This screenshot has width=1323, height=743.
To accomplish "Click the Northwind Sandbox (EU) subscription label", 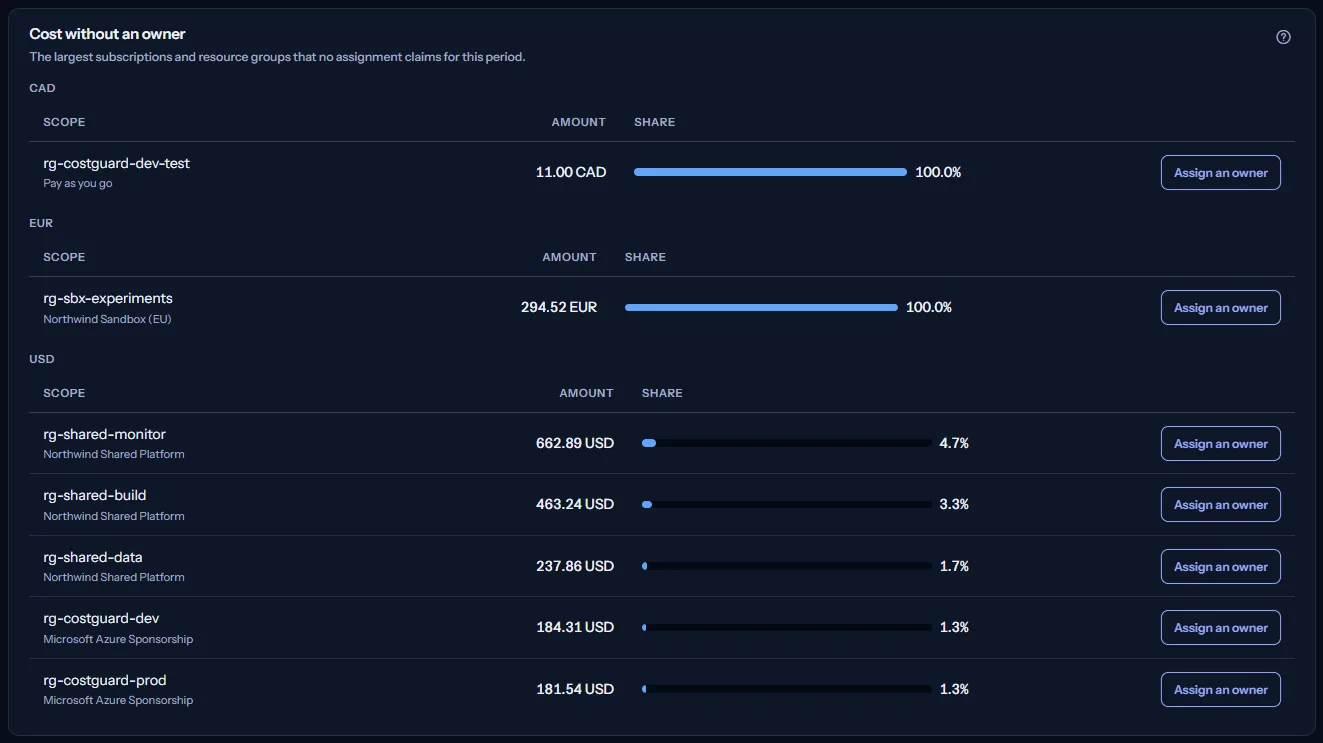I will 108,319.
